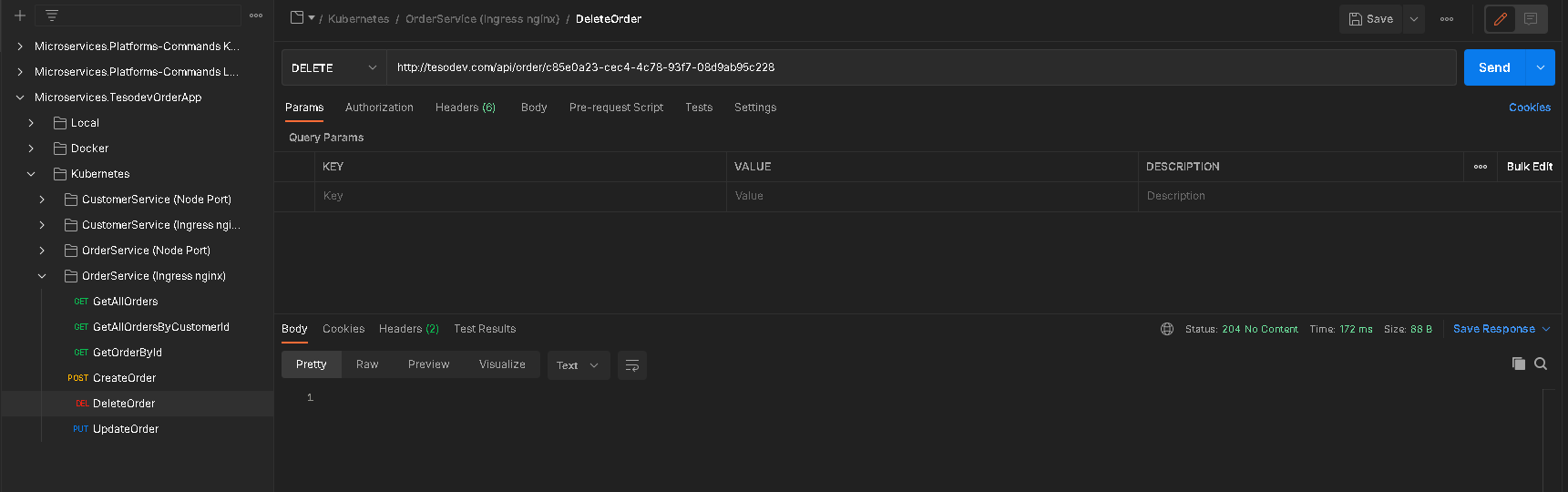Switch to the Authorization tab
Screen dimensions: 1568x492
click(379, 108)
